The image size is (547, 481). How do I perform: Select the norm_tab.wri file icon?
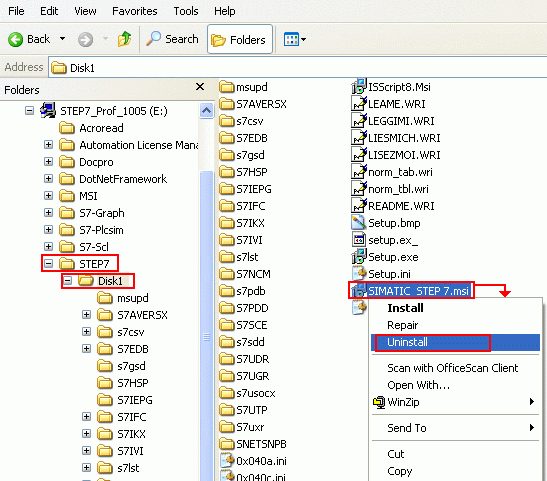pos(359,172)
